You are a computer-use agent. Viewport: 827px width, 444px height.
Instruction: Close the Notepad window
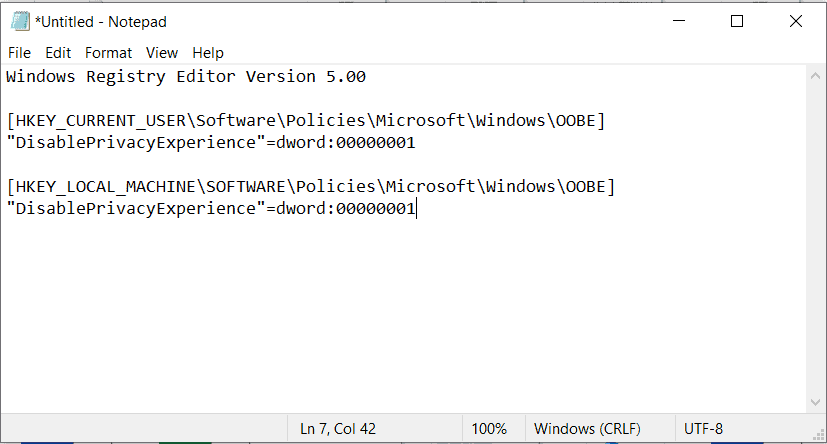coord(795,21)
